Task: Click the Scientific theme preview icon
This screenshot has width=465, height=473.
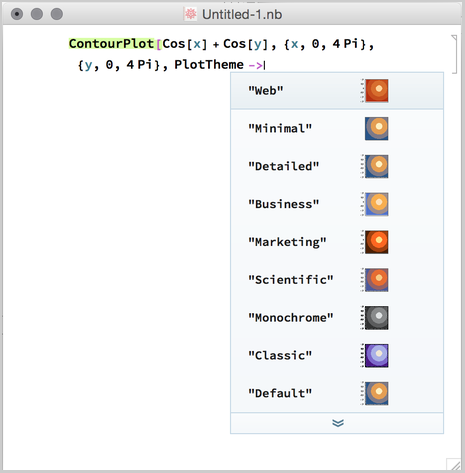Action: click(x=375, y=280)
